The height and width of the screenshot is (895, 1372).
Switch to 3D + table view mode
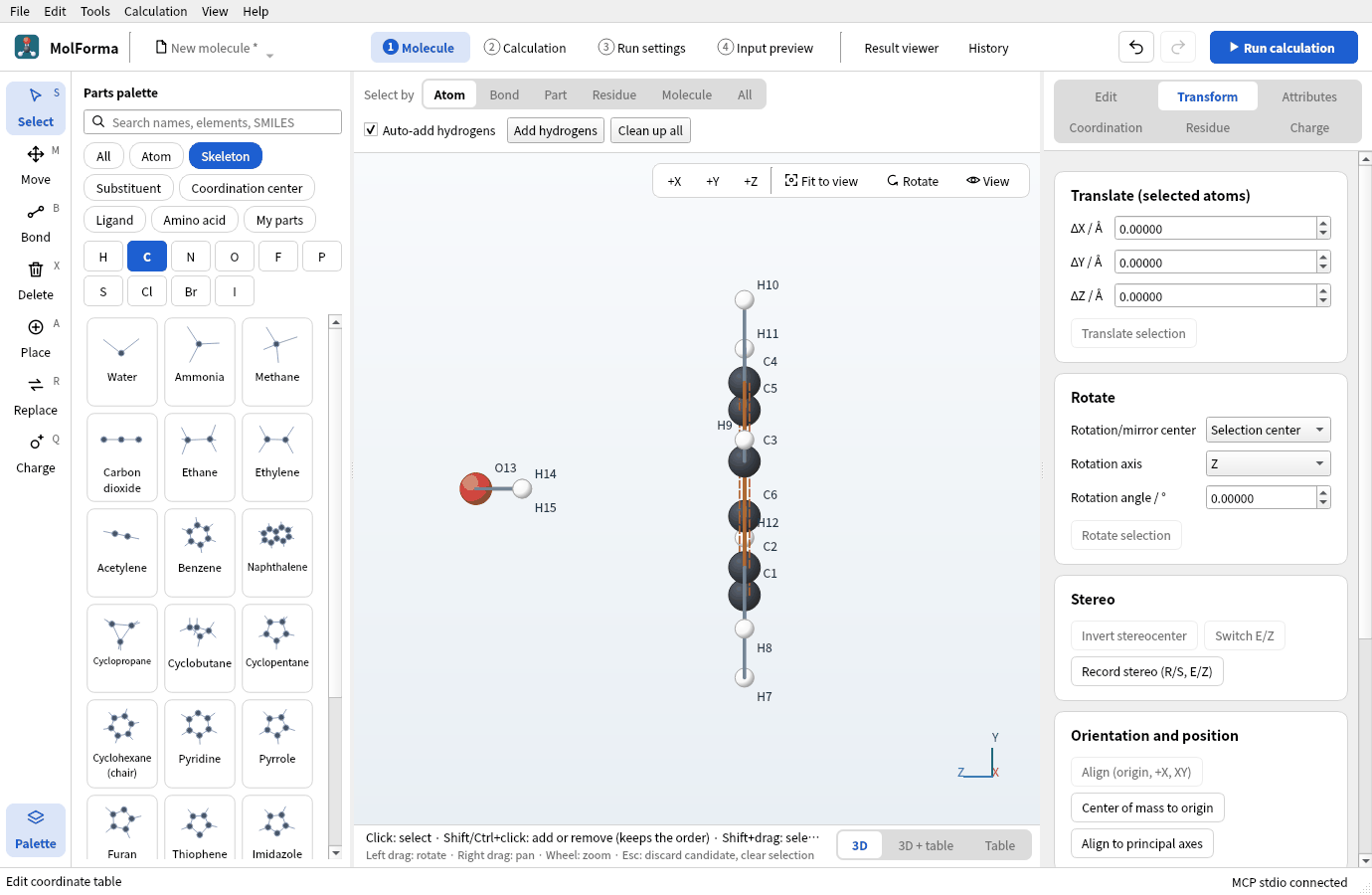[926, 845]
